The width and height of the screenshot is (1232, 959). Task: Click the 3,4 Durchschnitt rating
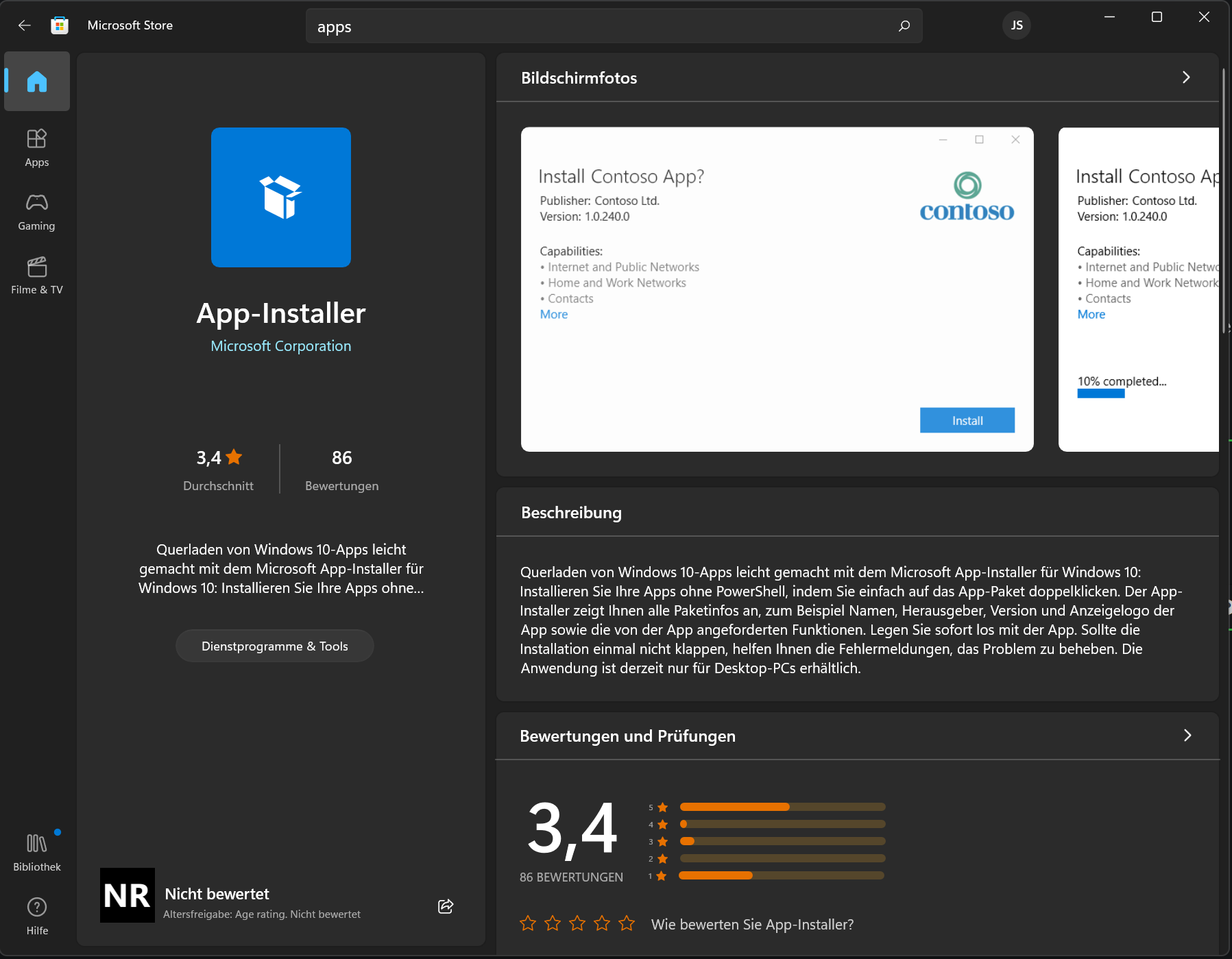tap(219, 469)
